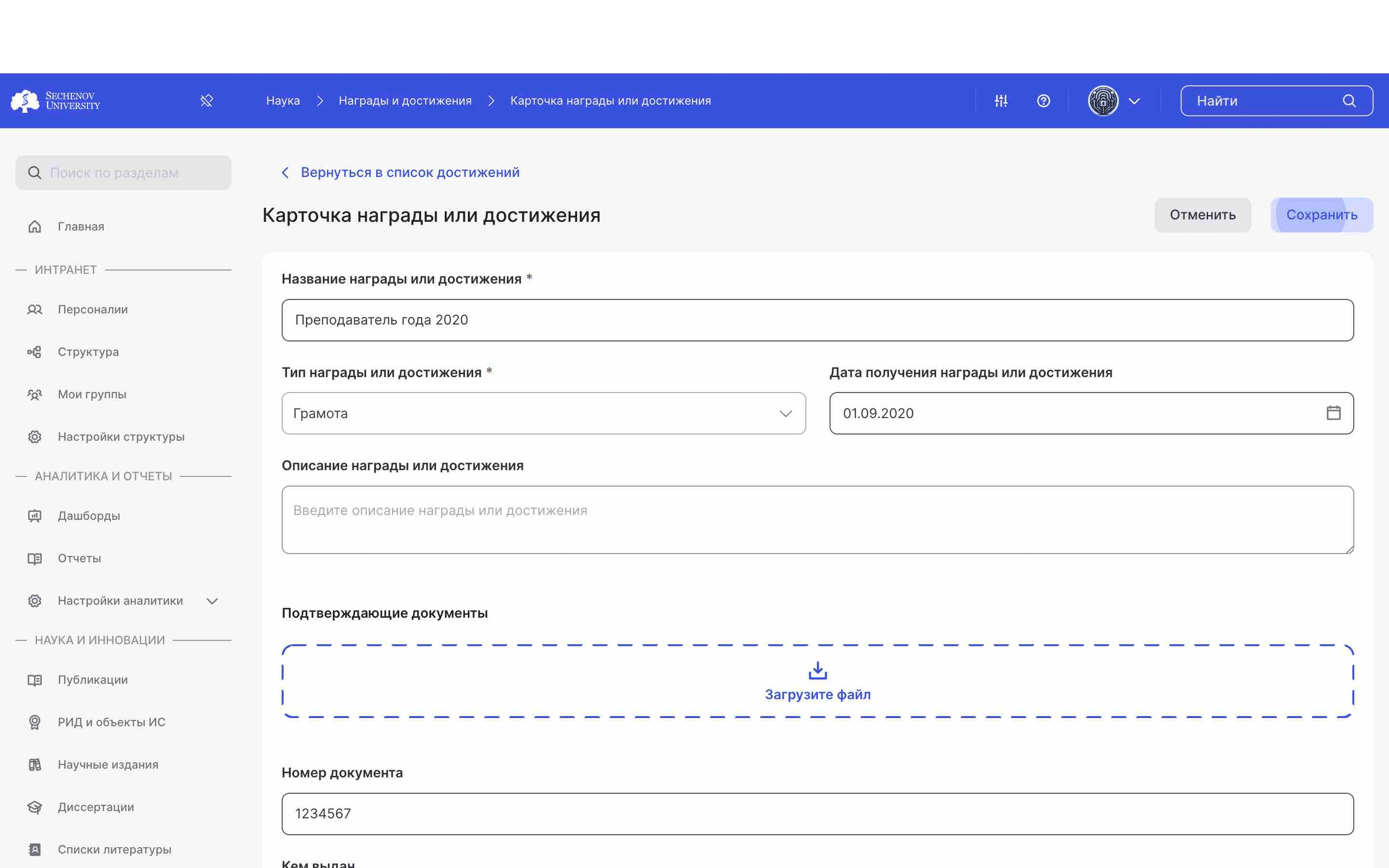Click the Списки литературы contact book icon
The image size is (1389, 868).
click(34, 850)
